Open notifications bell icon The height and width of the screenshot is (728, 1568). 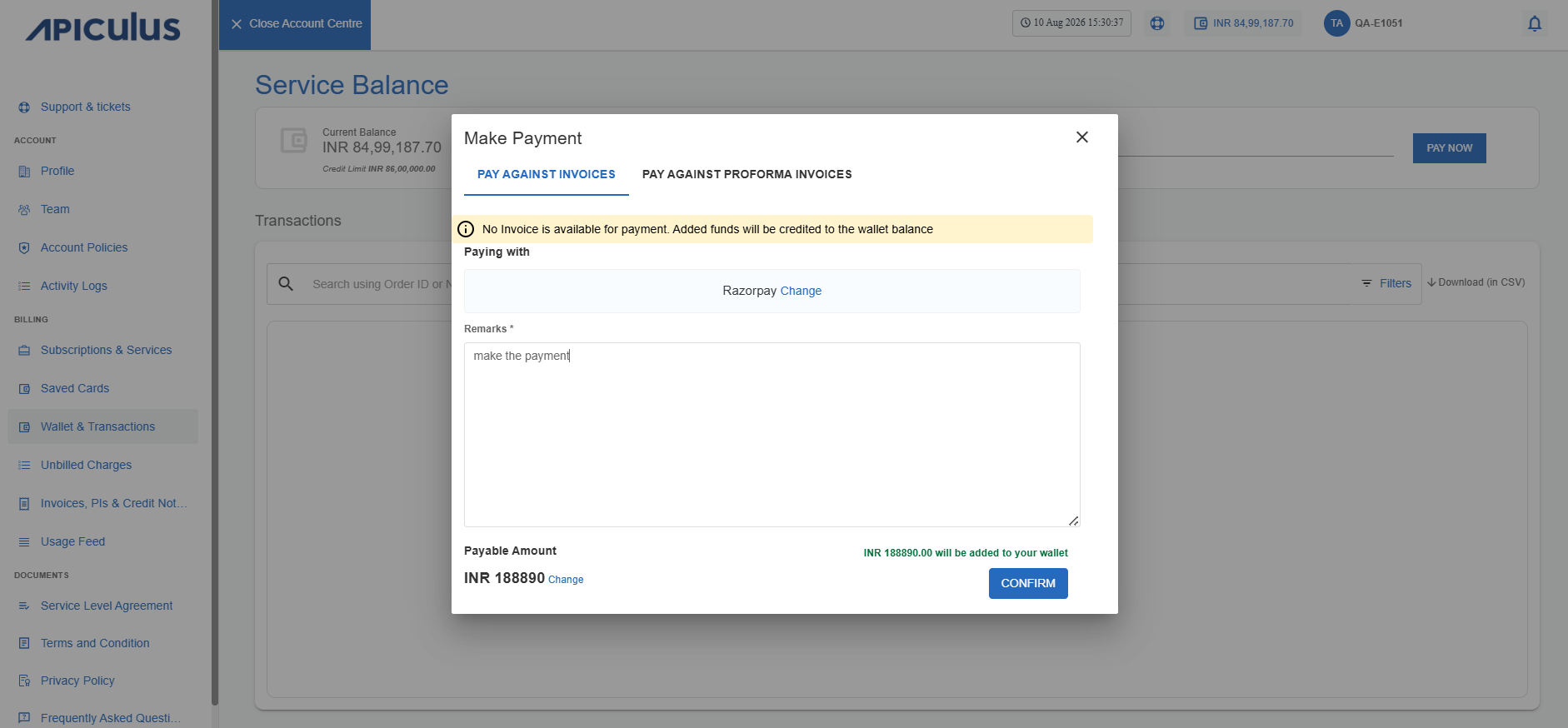tap(1535, 24)
